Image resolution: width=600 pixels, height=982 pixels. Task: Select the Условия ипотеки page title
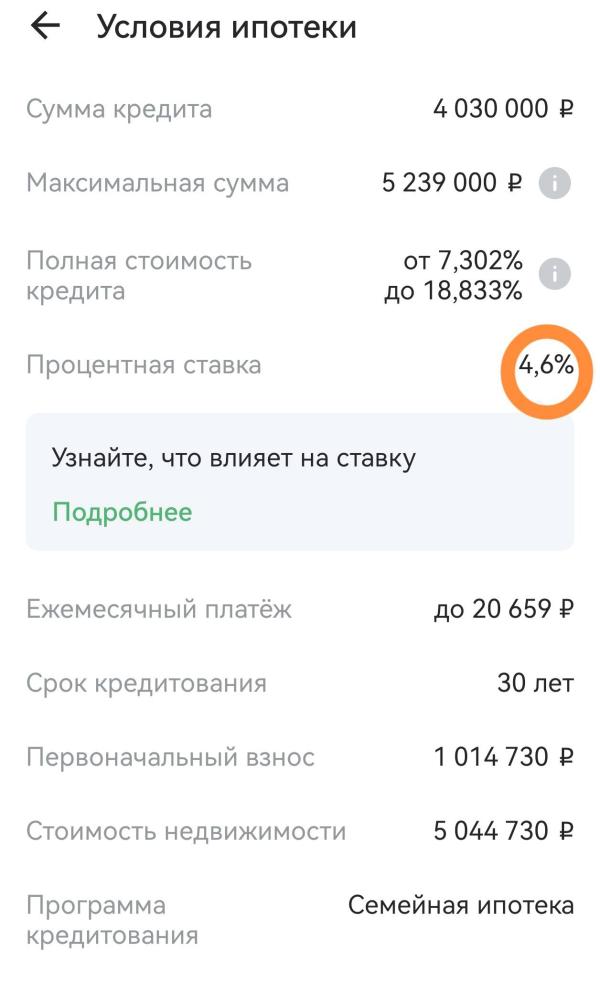[226, 28]
